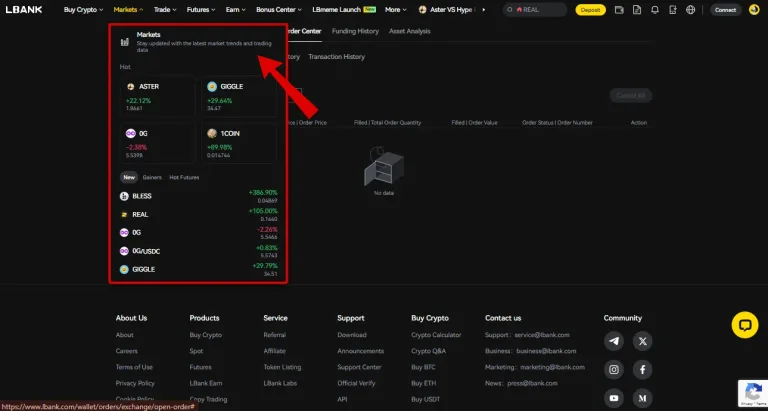The image size is (768, 411).
Task: Open the Terms of Use footer link
Action: pos(134,367)
